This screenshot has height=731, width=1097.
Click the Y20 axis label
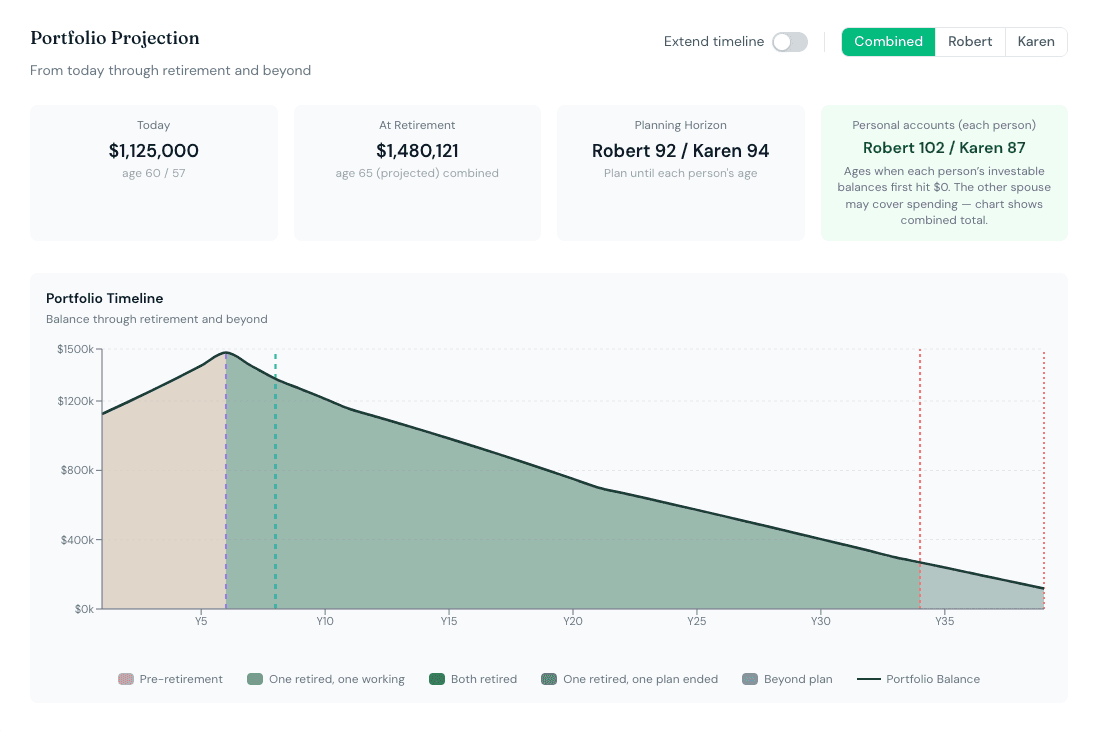pos(573,621)
